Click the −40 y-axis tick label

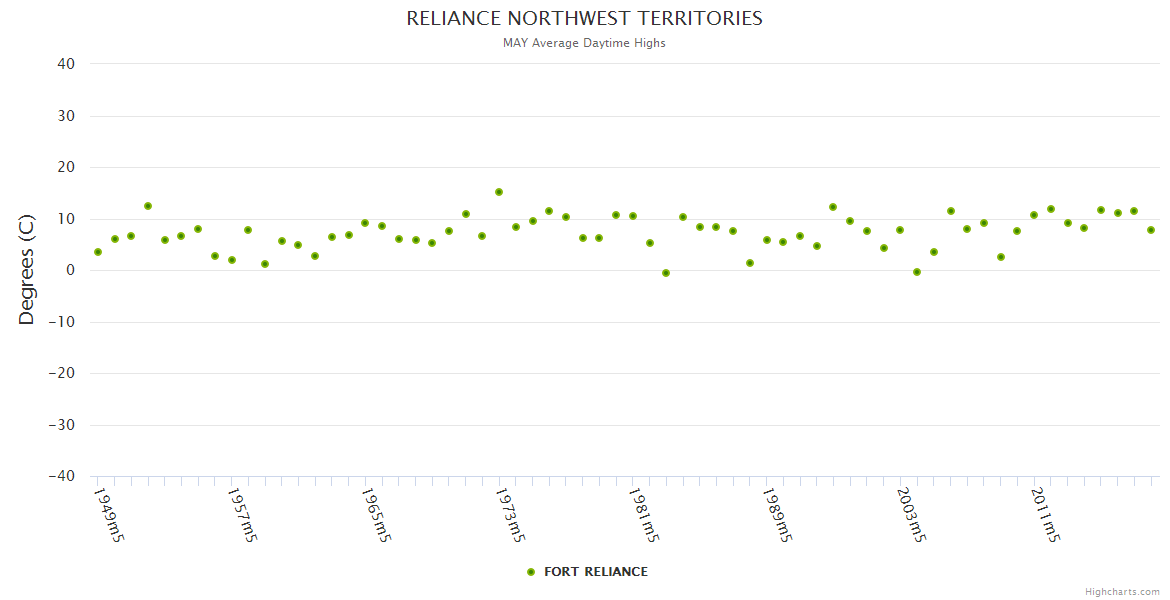(x=61, y=477)
